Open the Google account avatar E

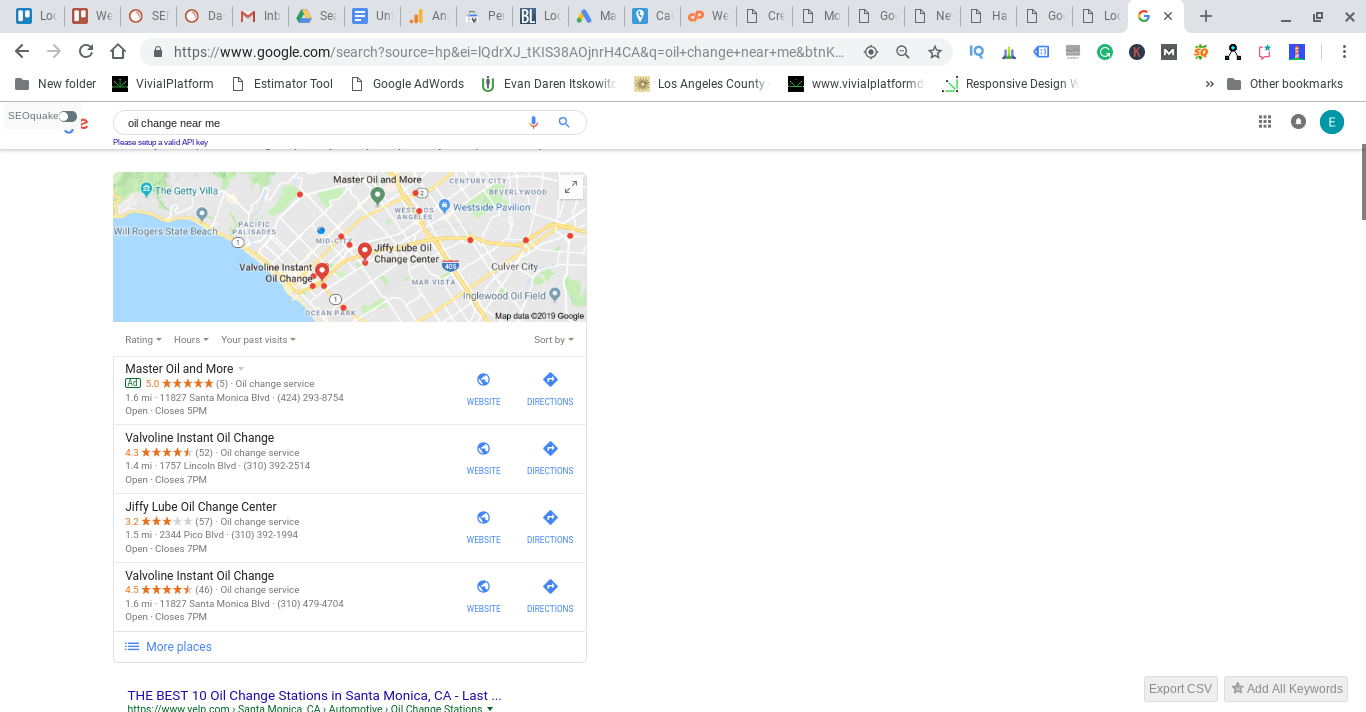pos(1331,122)
